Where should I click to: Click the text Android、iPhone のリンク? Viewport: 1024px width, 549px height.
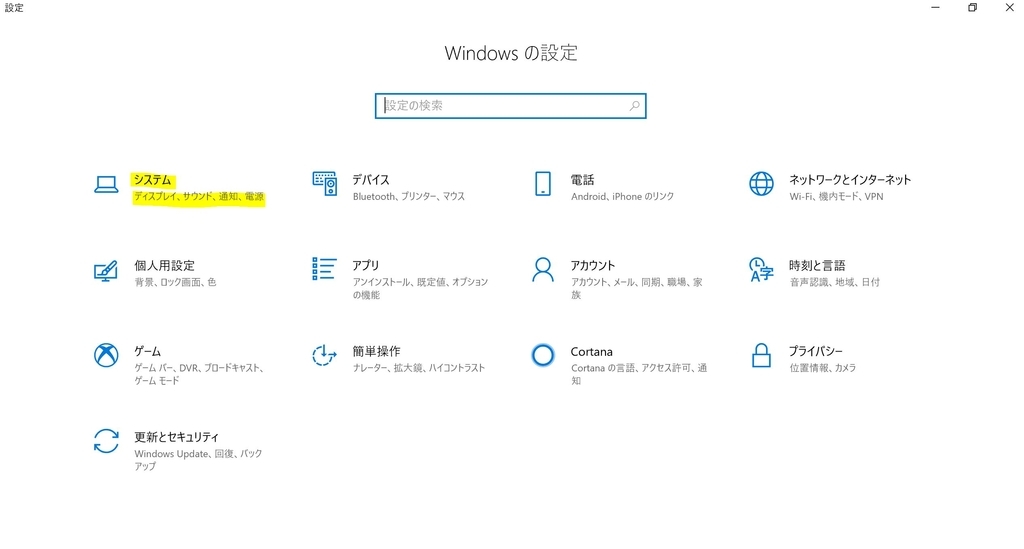[x=622, y=196]
